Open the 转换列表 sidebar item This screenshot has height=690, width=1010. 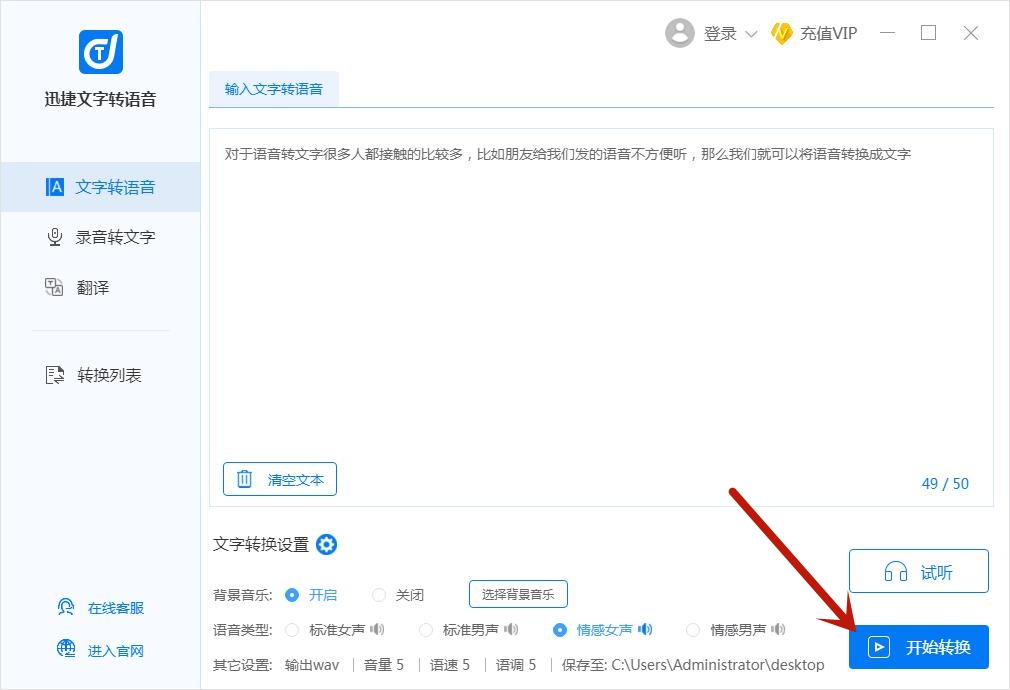point(100,375)
